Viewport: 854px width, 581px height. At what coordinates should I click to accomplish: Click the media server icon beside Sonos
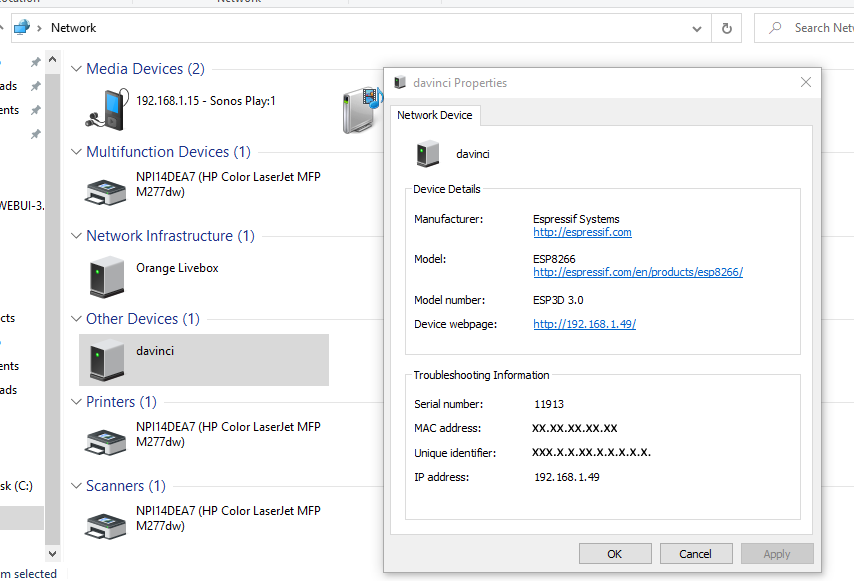[362, 110]
